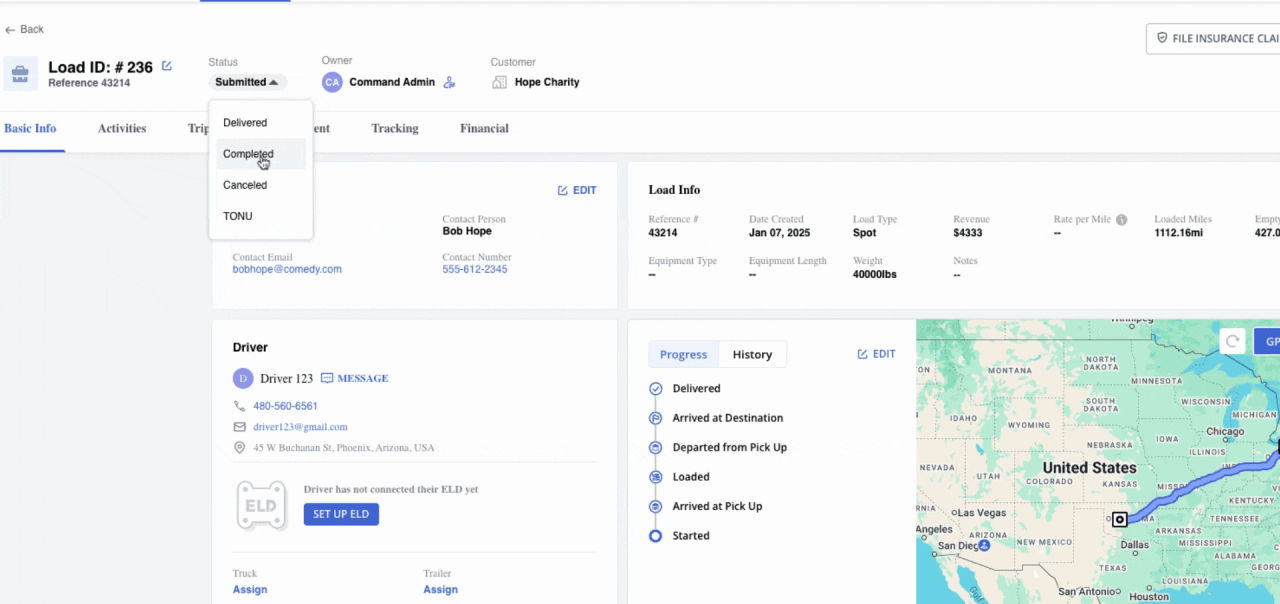
Task: Click the driver avatar icon
Action: tap(243, 378)
